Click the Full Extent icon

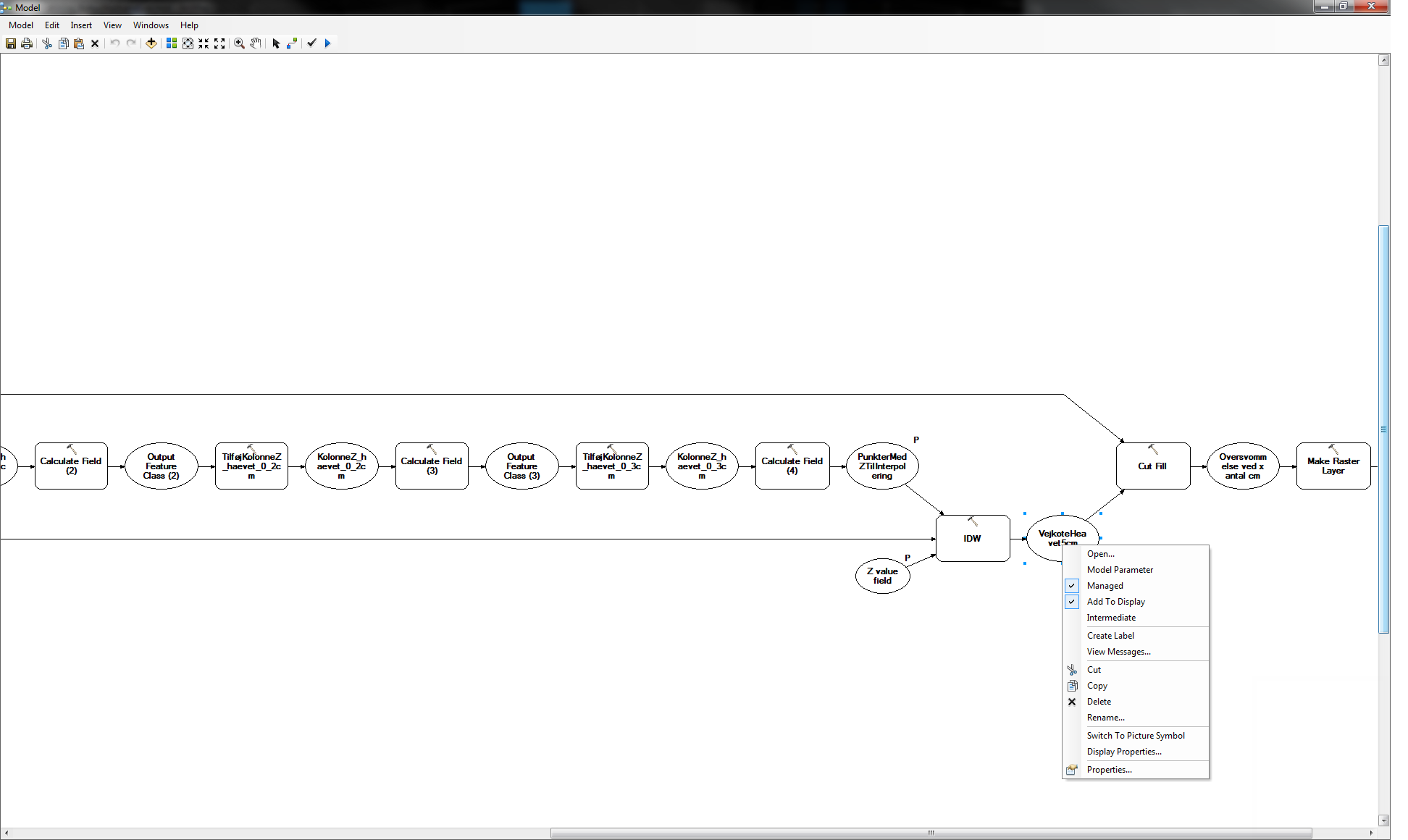(188, 43)
